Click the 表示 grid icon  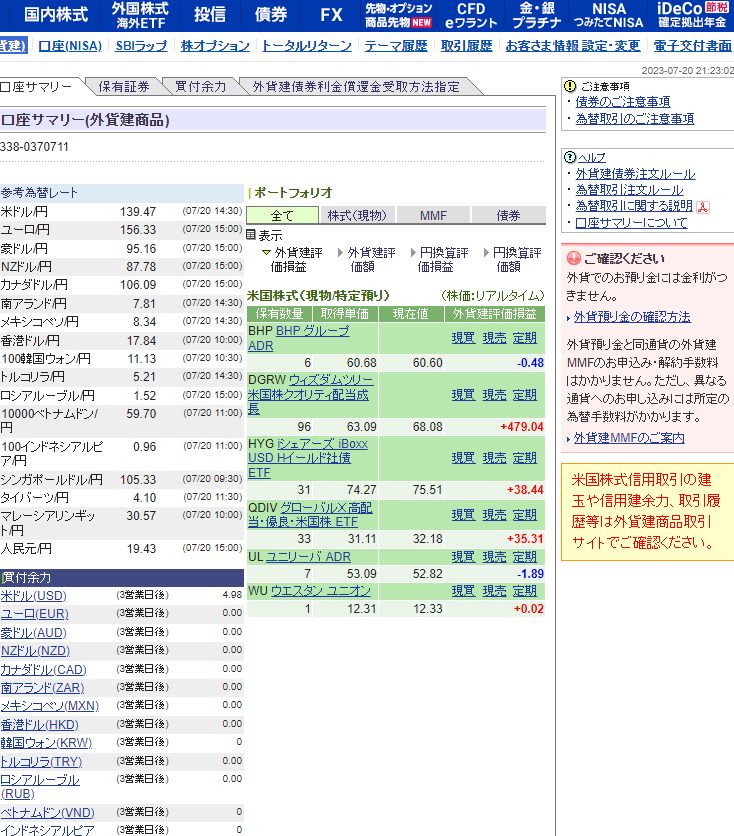[x=251, y=235]
